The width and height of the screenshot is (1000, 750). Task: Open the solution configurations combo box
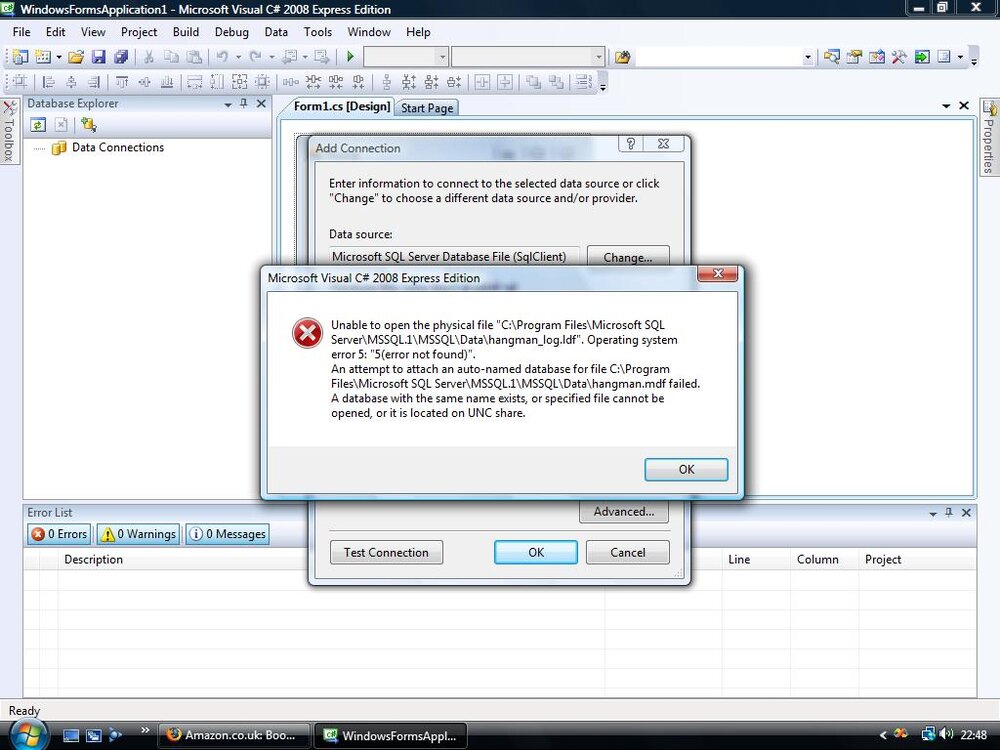pyautogui.click(x=406, y=57)
